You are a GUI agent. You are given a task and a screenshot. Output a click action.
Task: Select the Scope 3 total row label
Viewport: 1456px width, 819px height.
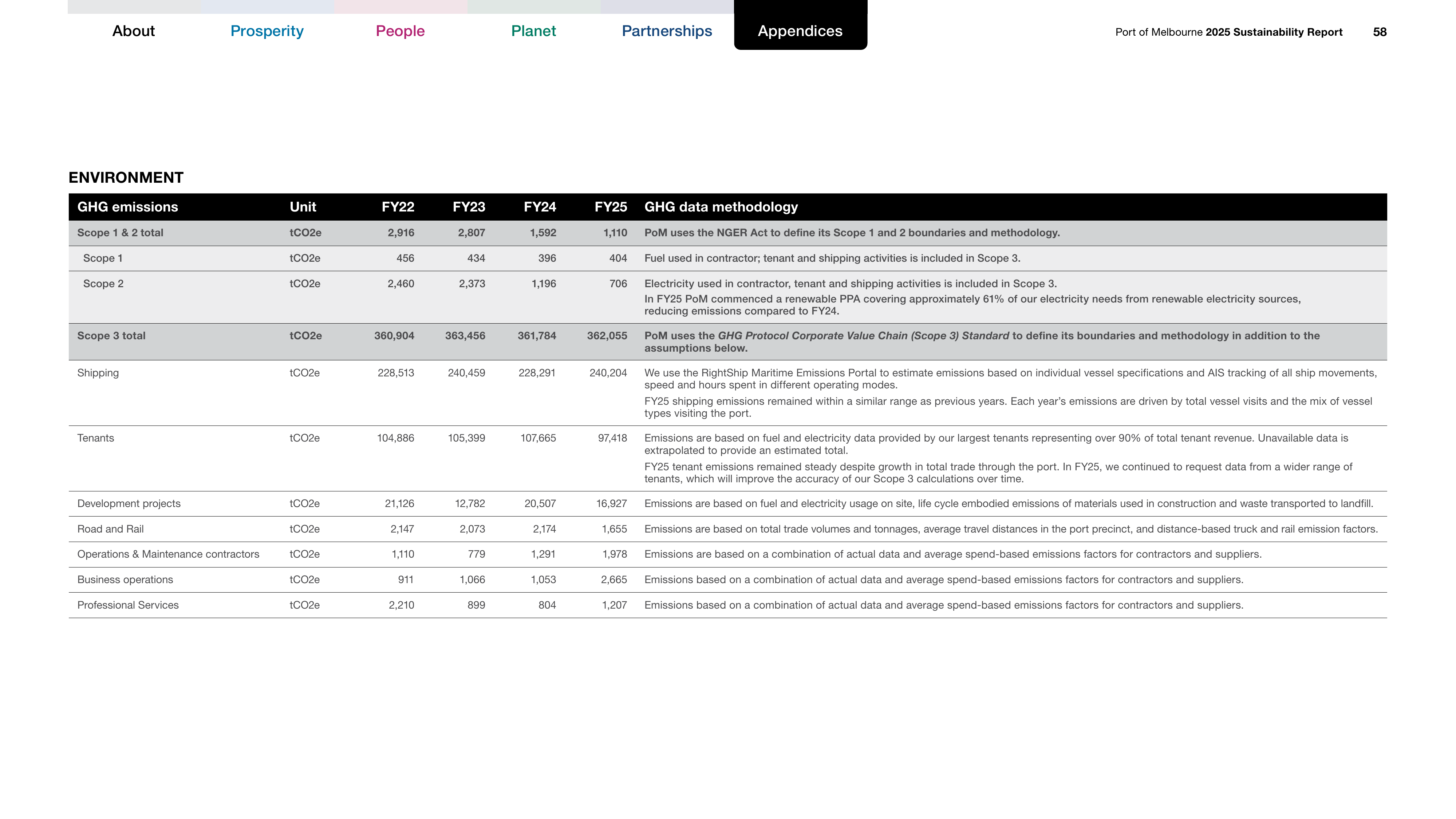[111, 336]
